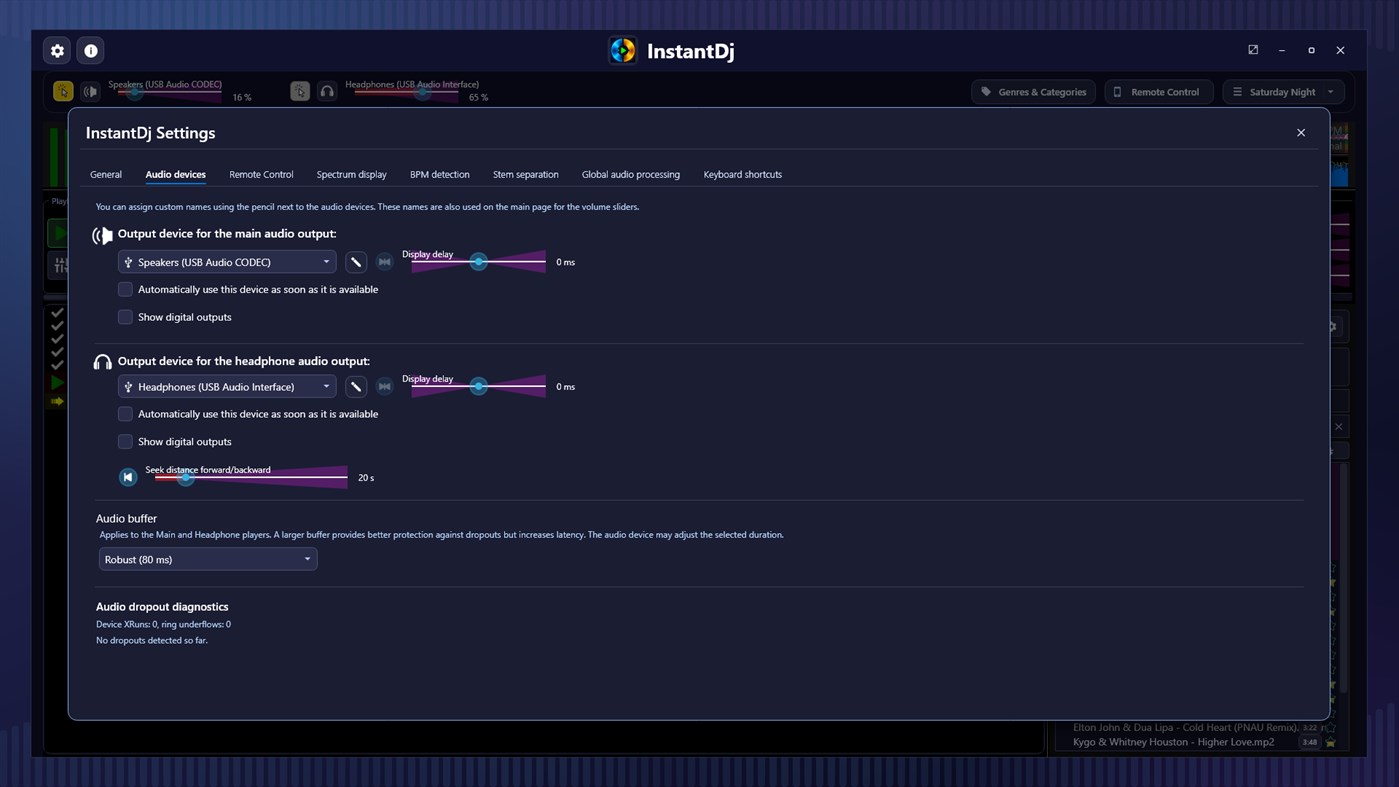This screenshot has height=787, width=1399.
Task: Open the Saturday Night playlist dropdown
Action: [1284, 92]
